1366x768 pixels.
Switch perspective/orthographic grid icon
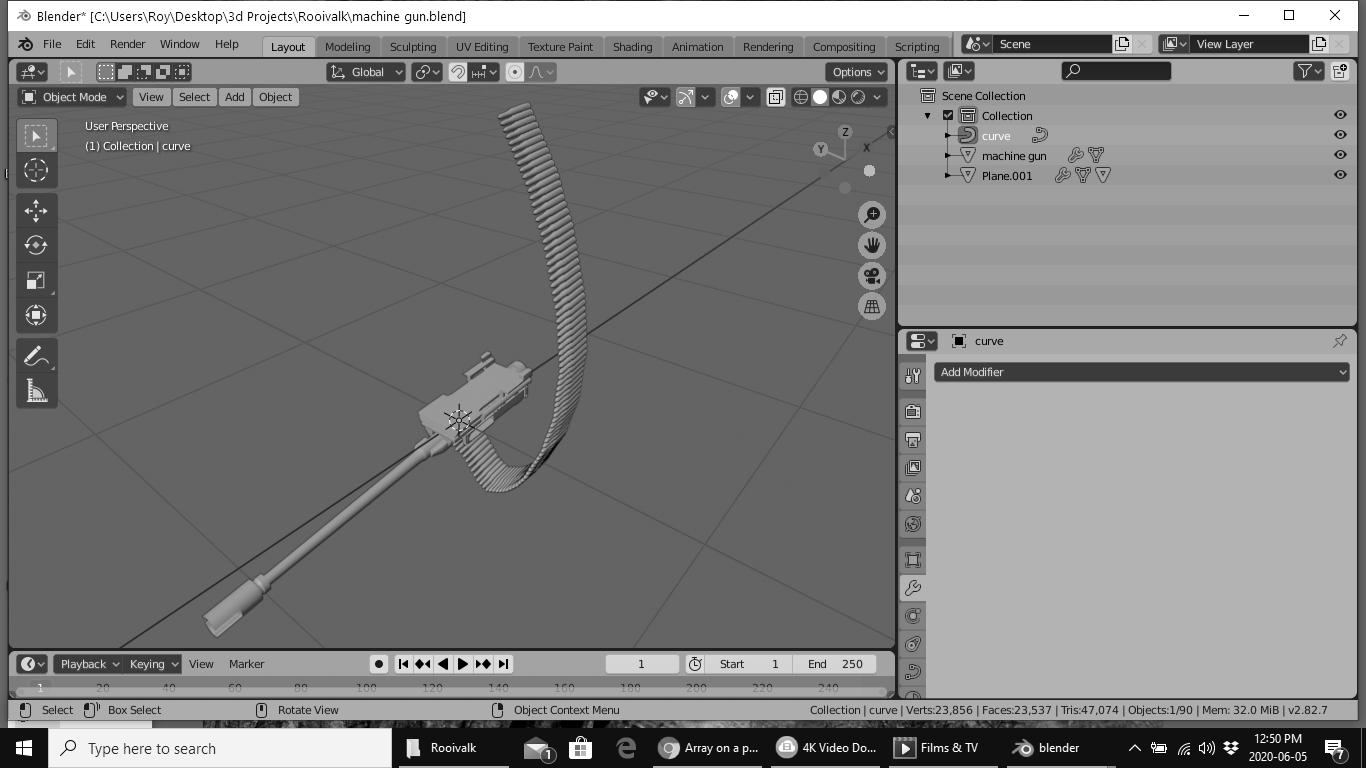point(872,307)
